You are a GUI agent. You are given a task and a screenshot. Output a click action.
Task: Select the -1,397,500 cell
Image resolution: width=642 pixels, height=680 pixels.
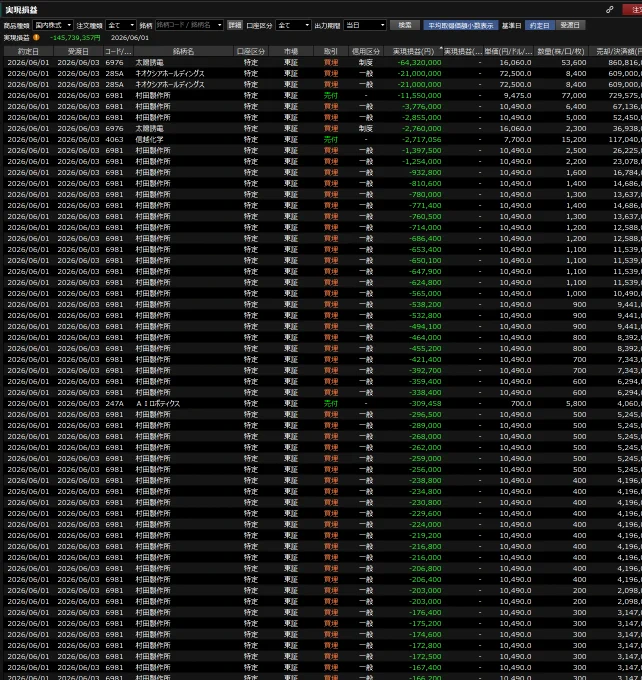(421, 150)
